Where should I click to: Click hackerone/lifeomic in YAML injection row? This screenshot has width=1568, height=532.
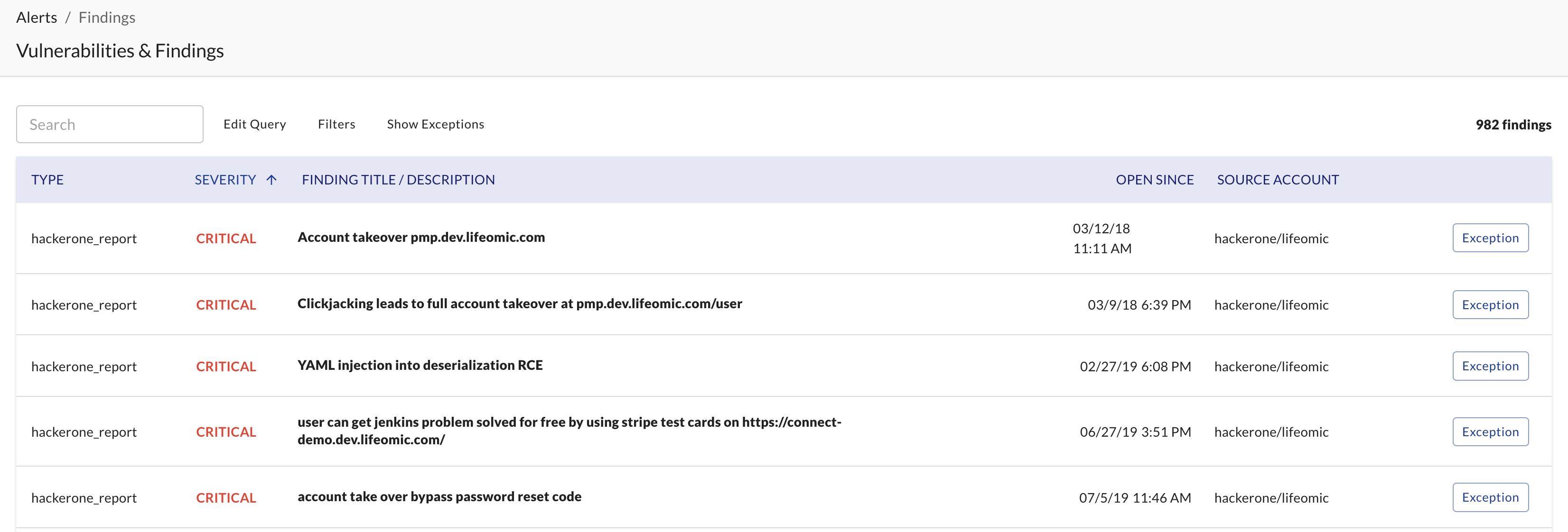point(1271,367)
